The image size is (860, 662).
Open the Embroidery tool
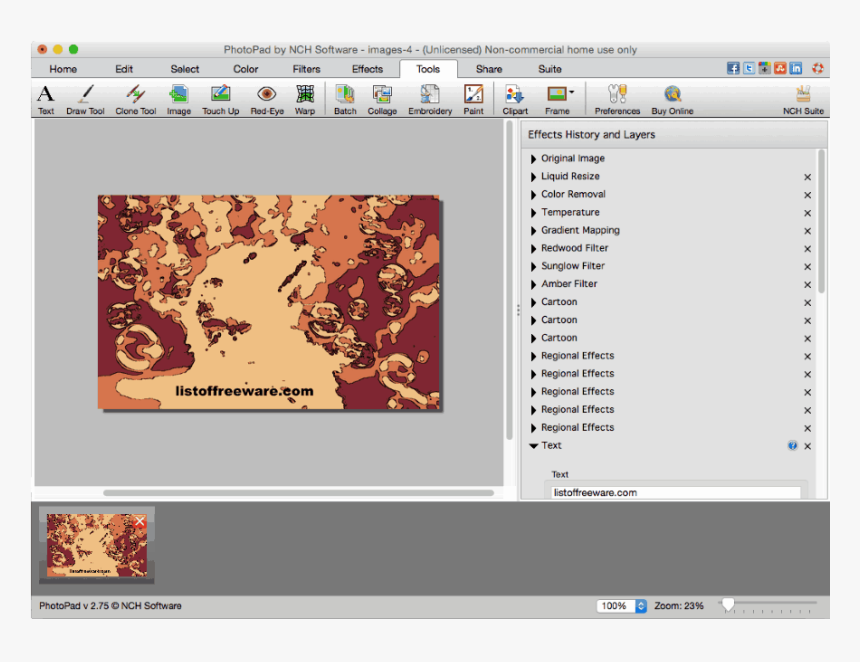pos(430,98)
